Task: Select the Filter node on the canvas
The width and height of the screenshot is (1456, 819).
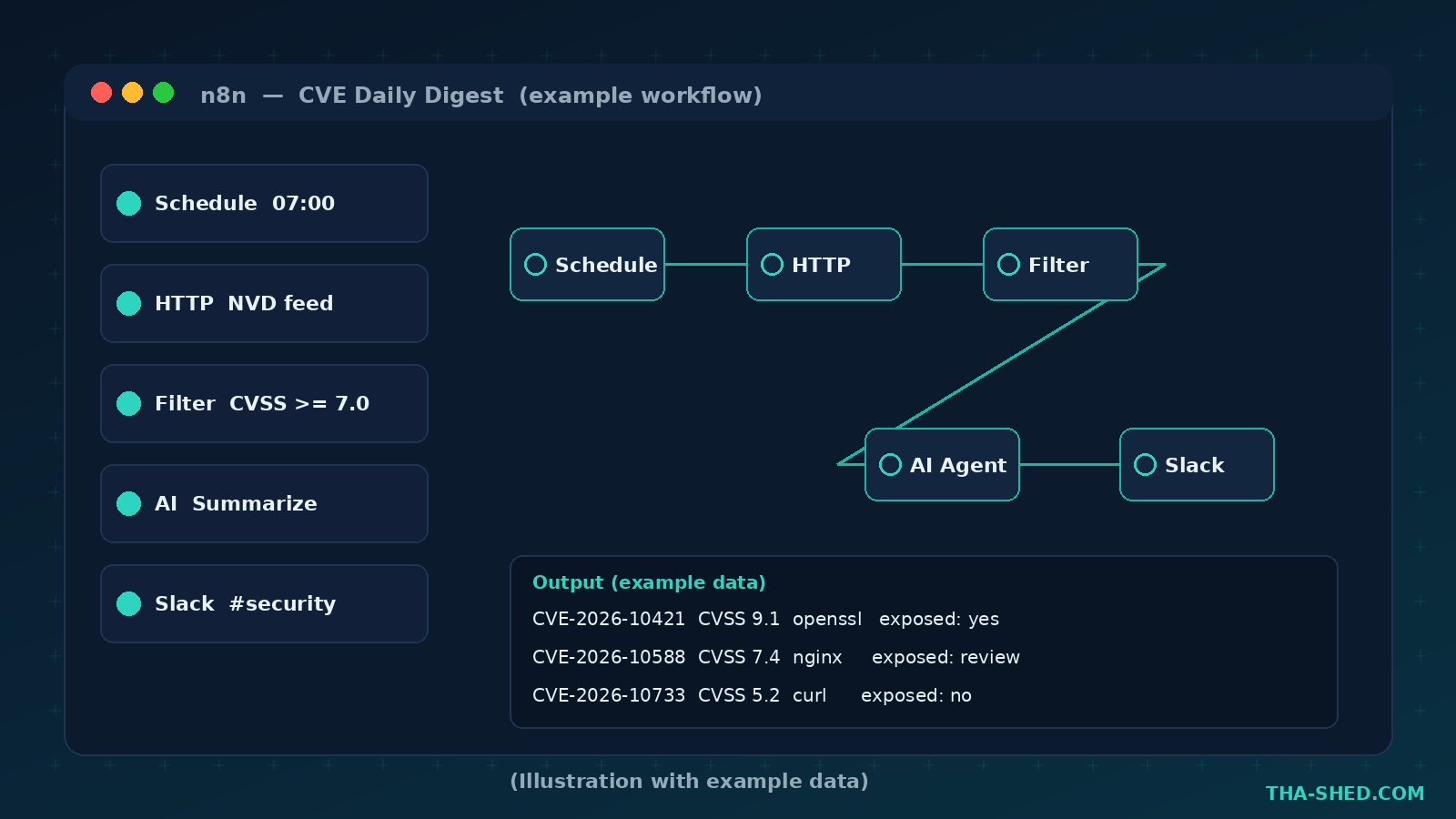Action: point(1061,264)
